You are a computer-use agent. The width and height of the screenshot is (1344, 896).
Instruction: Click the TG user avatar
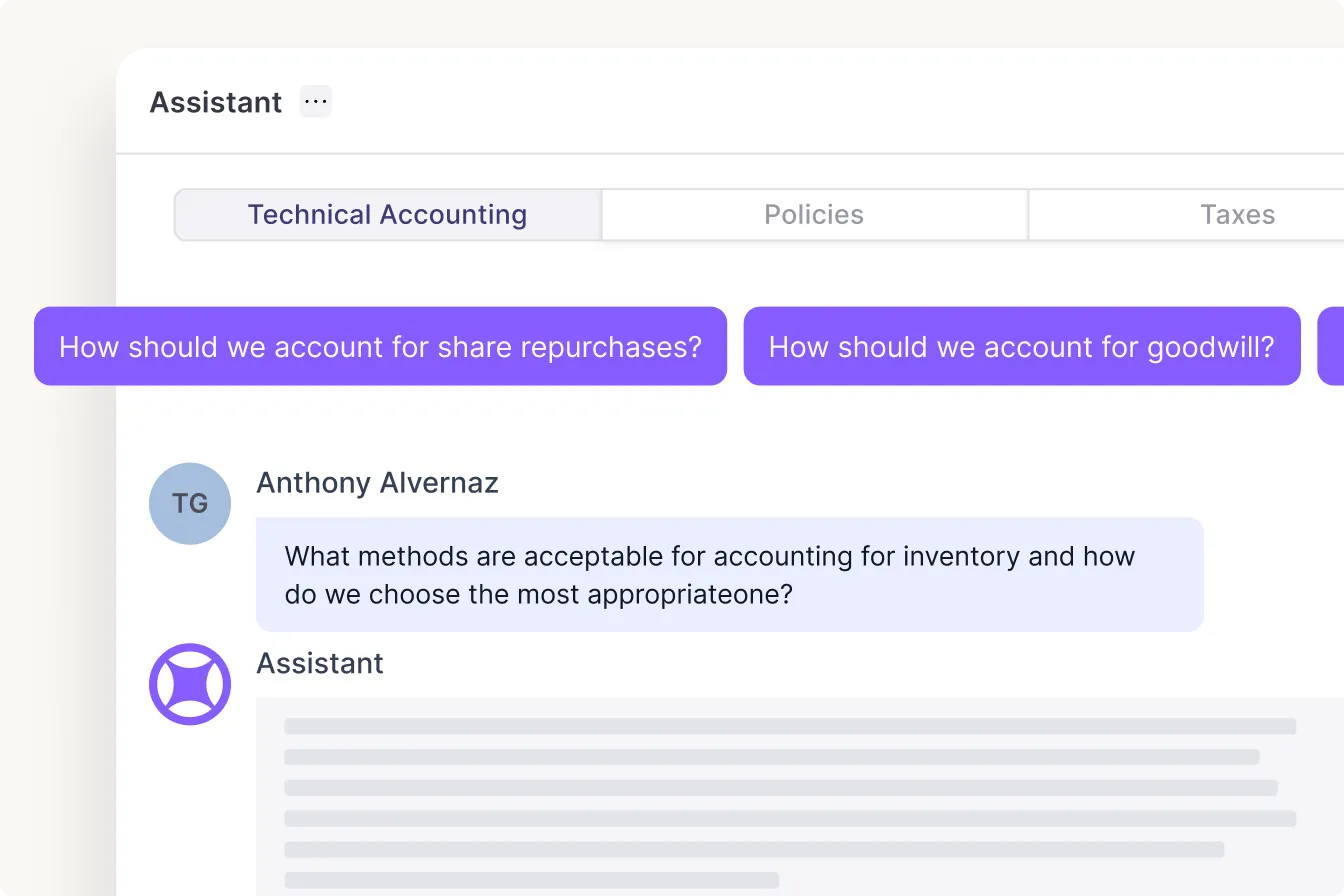tap(190, 503)
